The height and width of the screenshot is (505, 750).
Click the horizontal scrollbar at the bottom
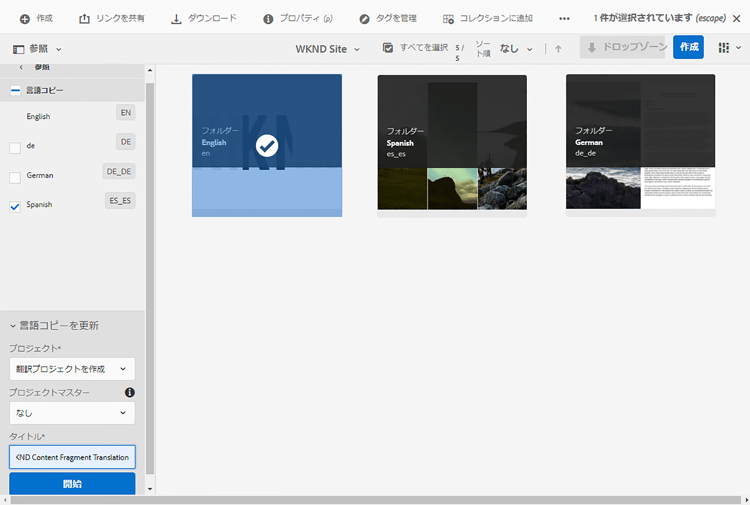pos(375,500)
